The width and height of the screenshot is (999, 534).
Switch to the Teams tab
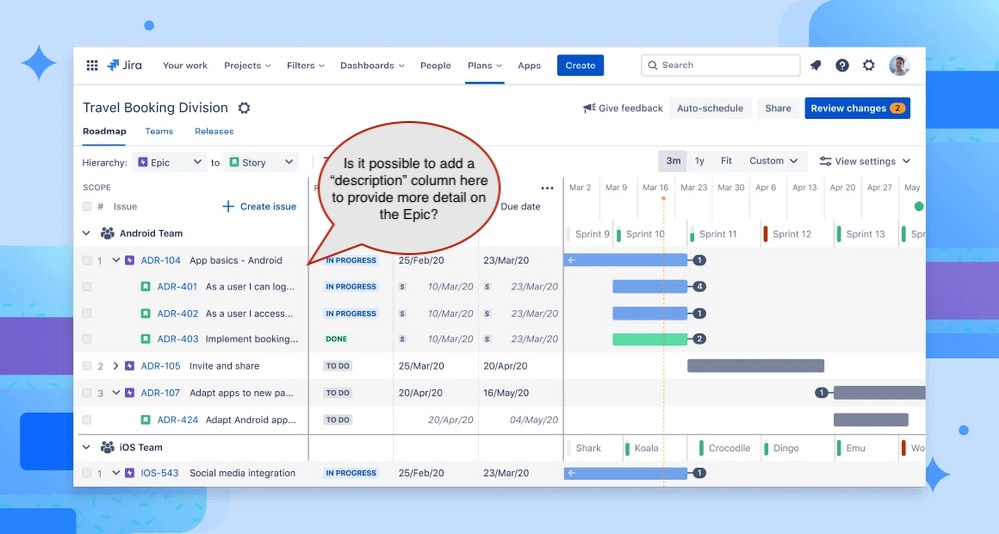pos(159,131)
